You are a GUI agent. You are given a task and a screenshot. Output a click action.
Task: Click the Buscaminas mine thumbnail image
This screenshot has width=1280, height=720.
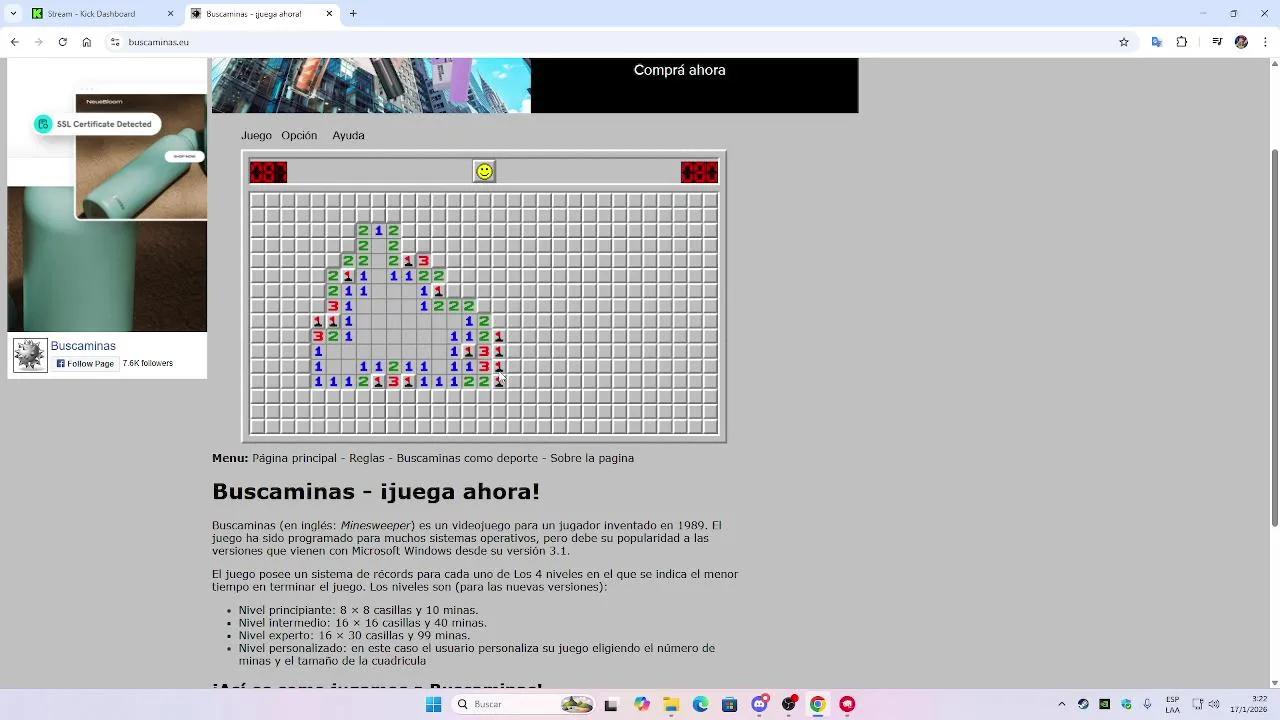click(30, 355)
